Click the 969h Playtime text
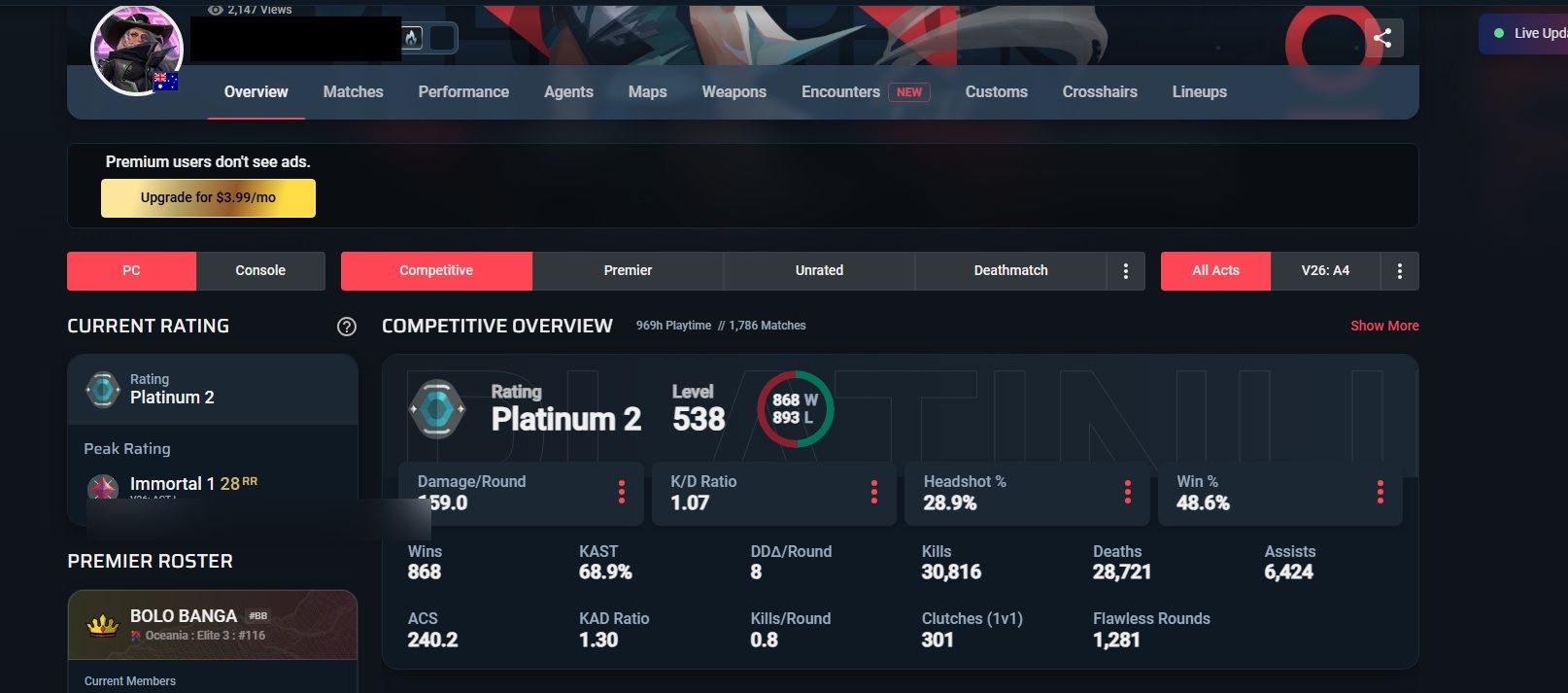 click(673, 326)
